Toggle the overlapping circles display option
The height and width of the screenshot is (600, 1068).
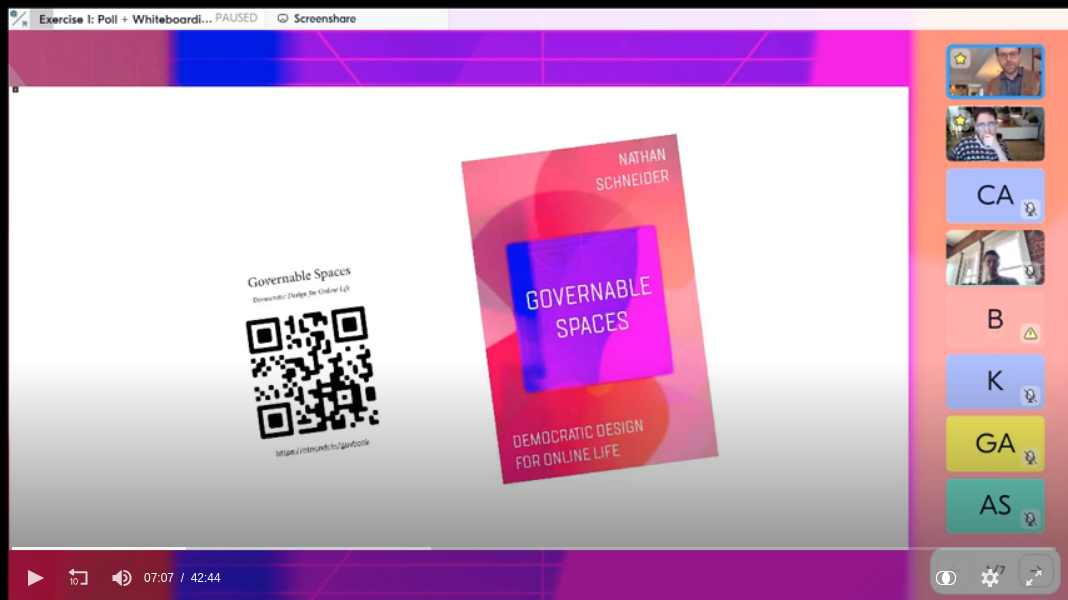[x=945, y=577]
